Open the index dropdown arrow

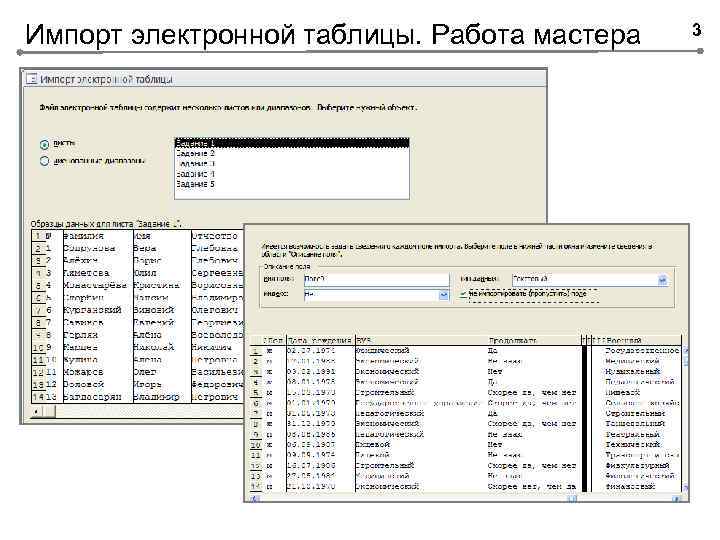pos(443,295)
